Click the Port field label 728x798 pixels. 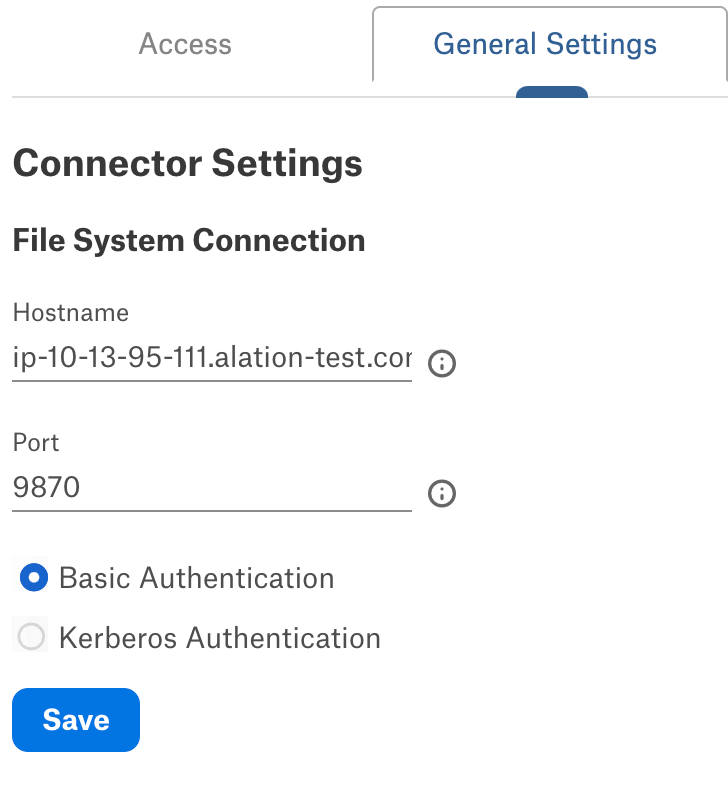tap(36, 442)
